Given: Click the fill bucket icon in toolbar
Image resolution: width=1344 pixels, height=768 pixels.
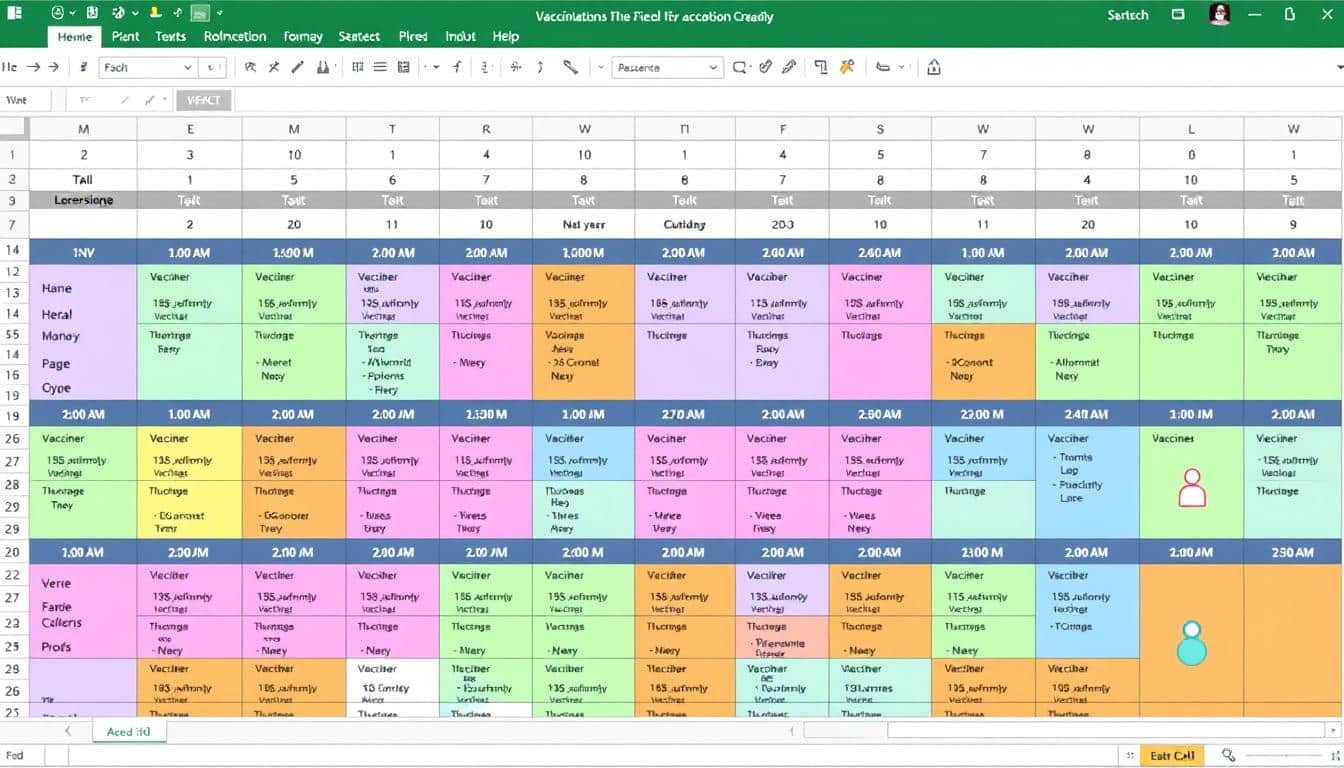Looking at the screenshot, I should (x=324, y=67).
